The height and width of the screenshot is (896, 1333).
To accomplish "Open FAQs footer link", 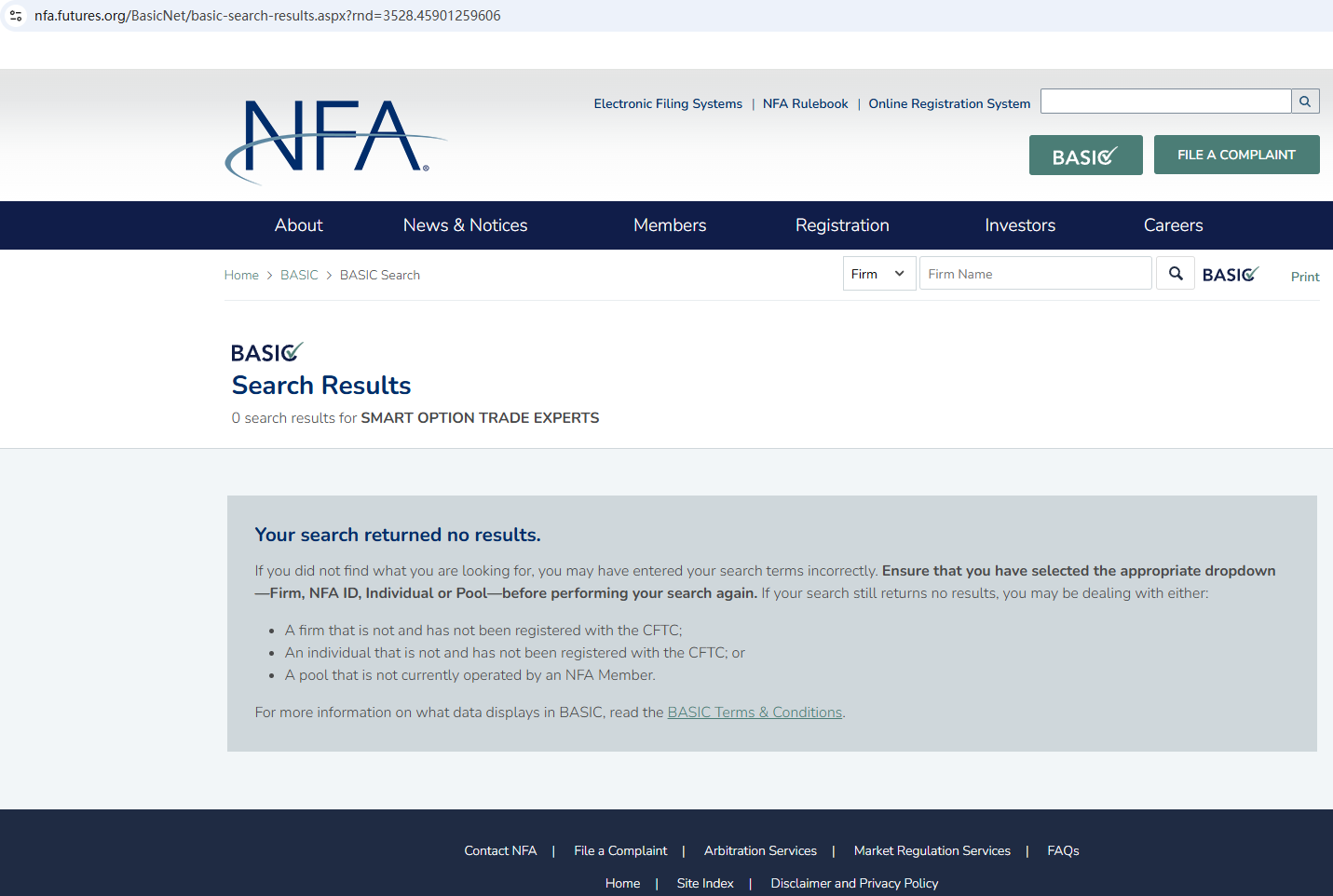I will click(x=1063, y=850).
